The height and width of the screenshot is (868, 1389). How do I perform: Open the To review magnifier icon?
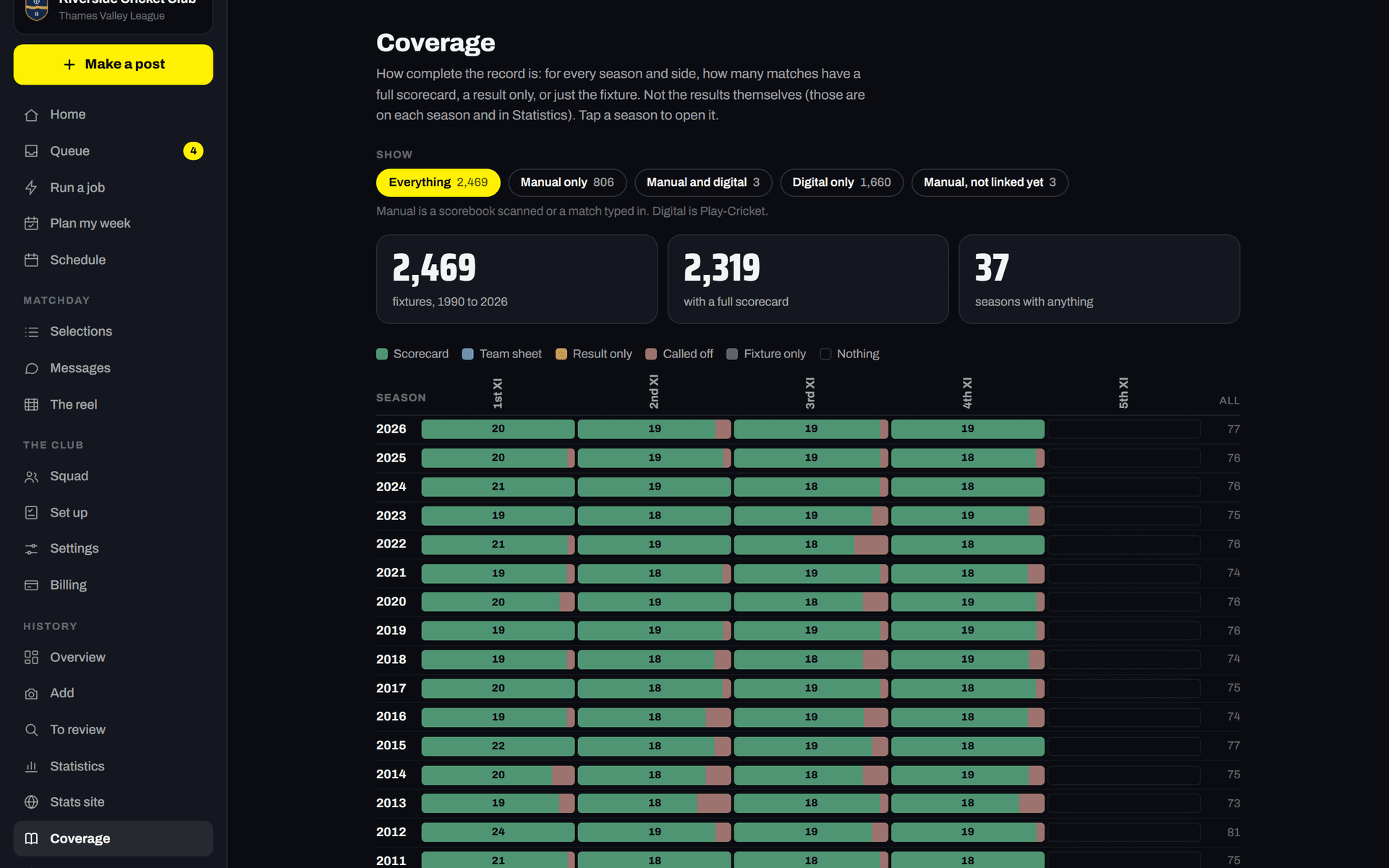pos(31,730)
